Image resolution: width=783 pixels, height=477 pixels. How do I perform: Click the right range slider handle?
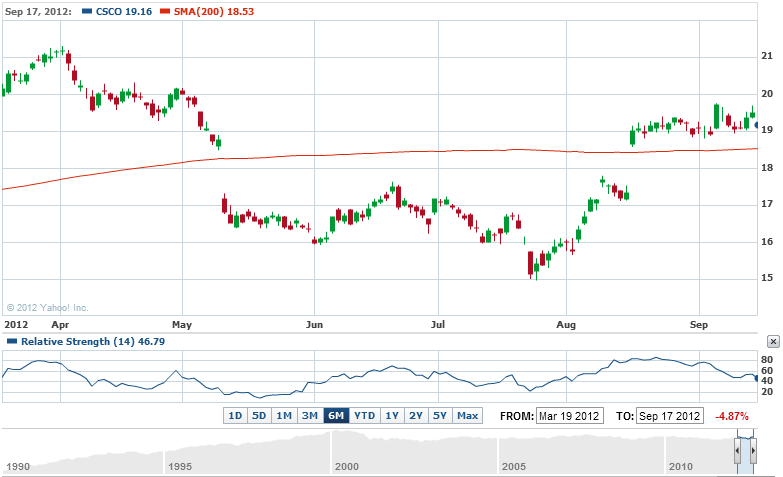coord(753,451)
